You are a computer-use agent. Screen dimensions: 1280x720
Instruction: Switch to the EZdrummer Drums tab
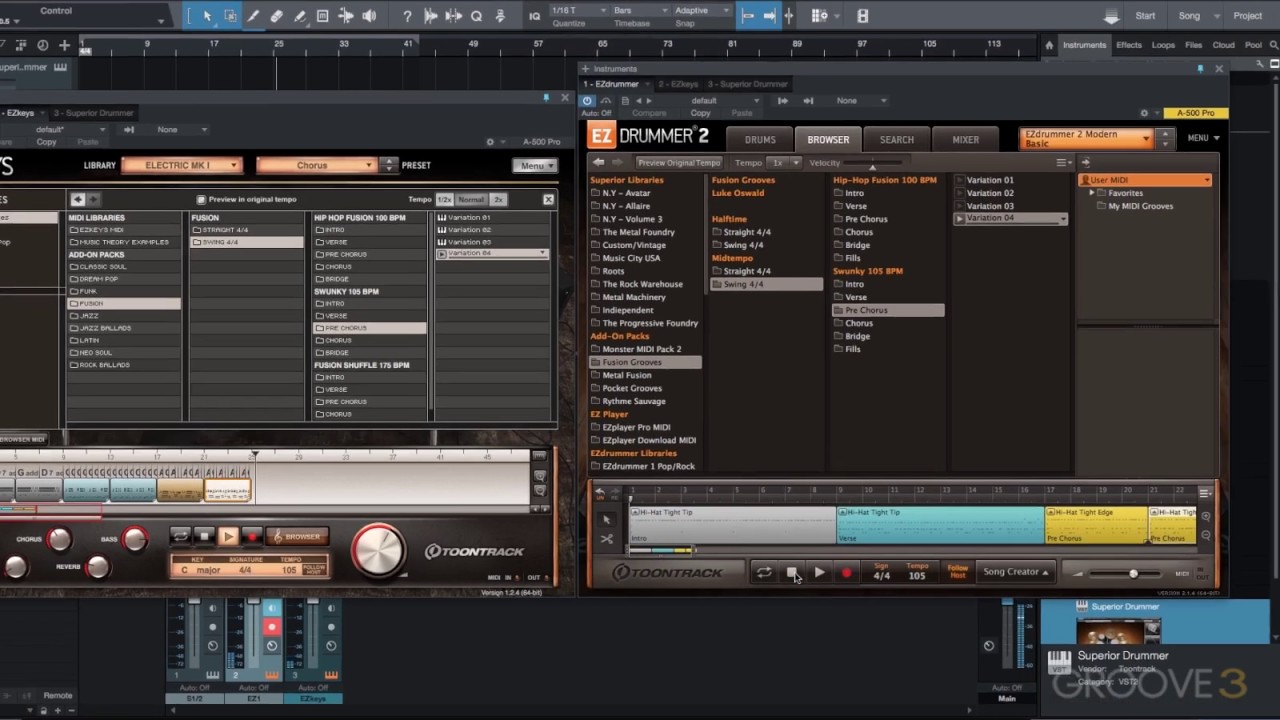760,140
